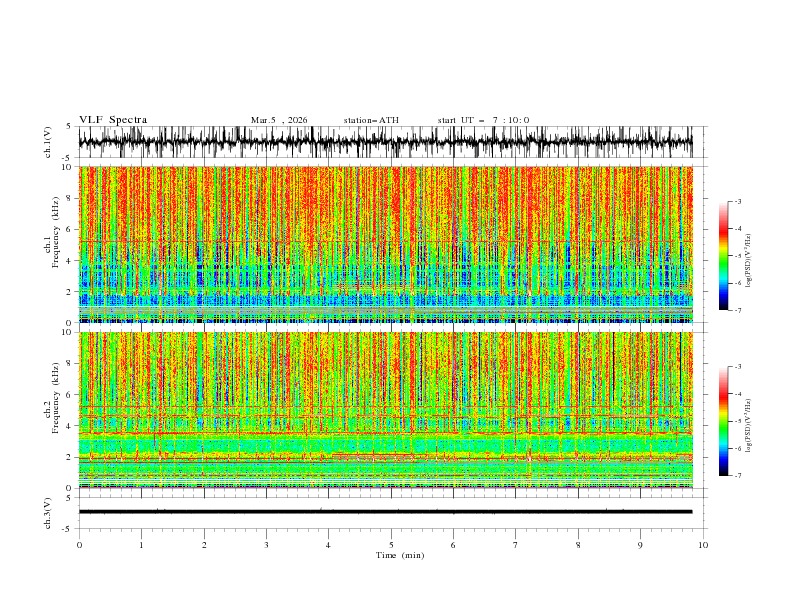Viewport: 792px width, 612px height.
Task: Click the time axis tick label '7'
Action: tap(516, 545)
